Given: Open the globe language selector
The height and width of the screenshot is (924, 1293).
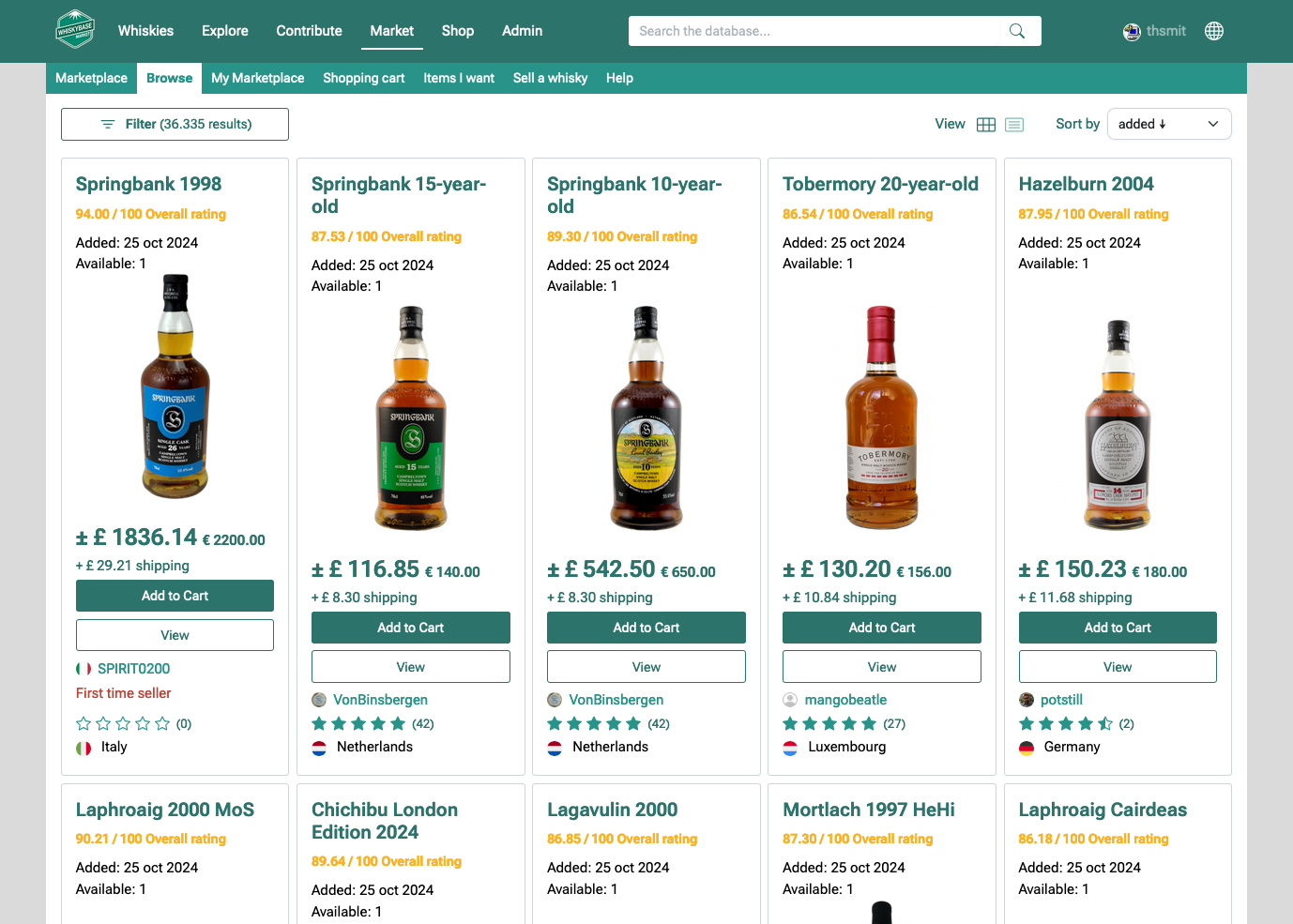Looking at the screenshot, I should coord(1213,31).
